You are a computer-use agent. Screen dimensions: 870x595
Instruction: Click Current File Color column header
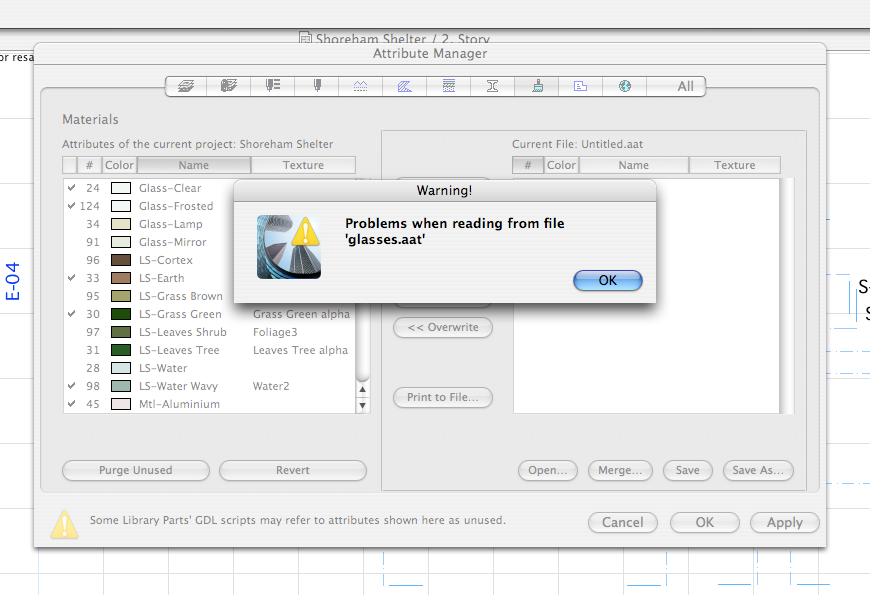click(x=561, y=165)
